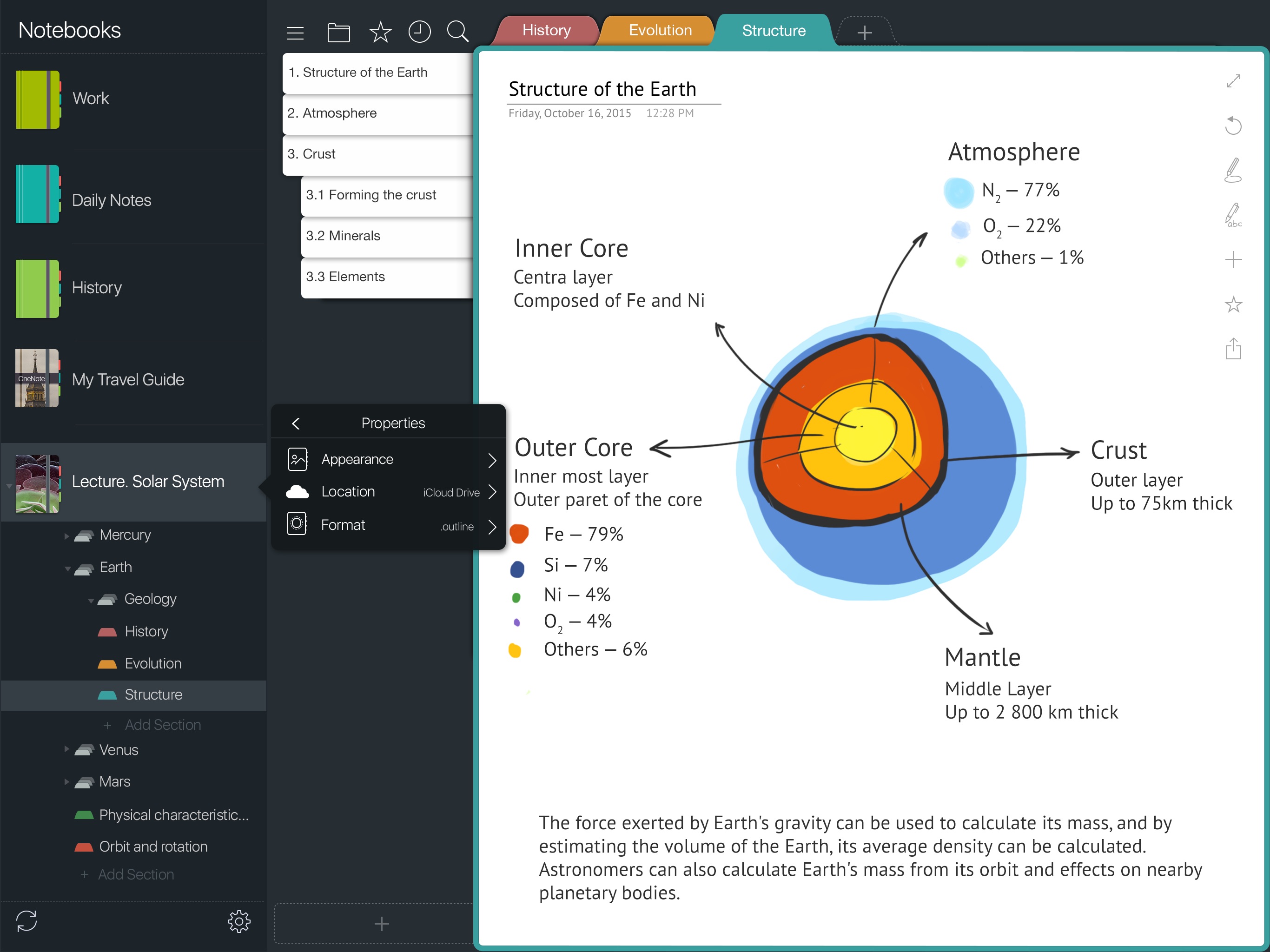The image size is (1270, 952).
Task: Select the abc text pencil tool
Action: click(x=1233, y=215)
